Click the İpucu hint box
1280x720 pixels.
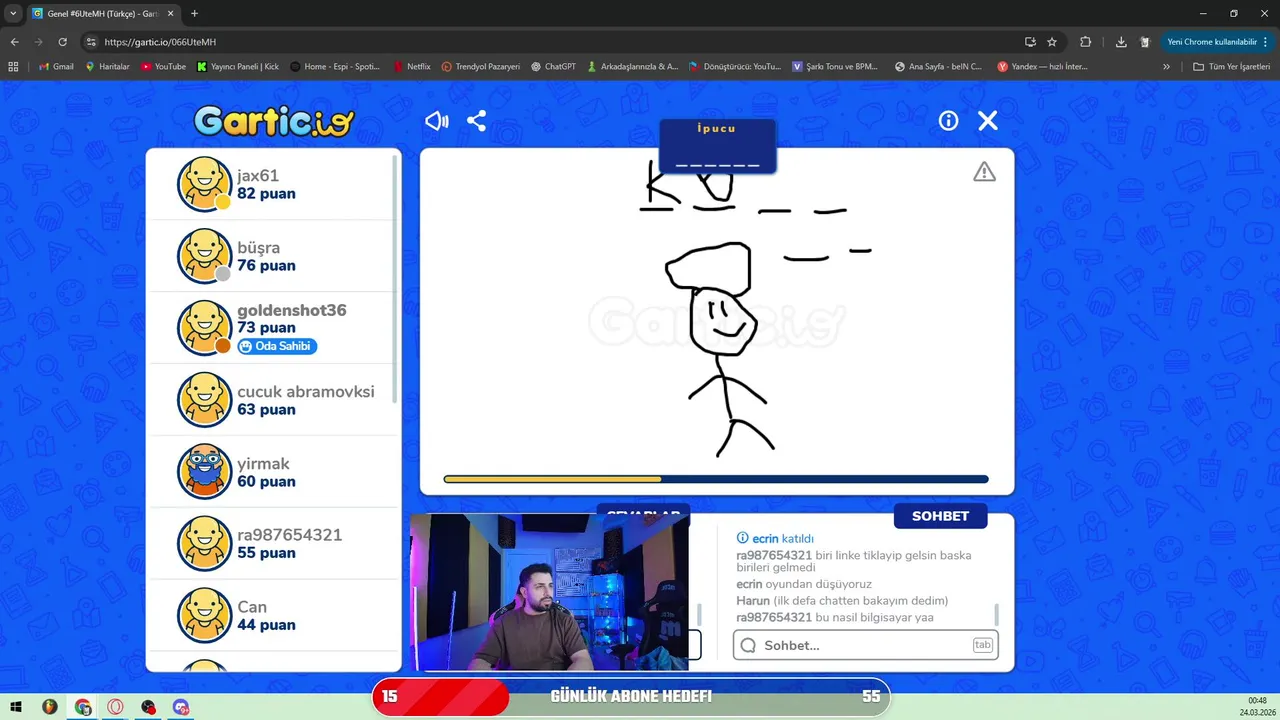pyautogui.click(x=718, y=146)
